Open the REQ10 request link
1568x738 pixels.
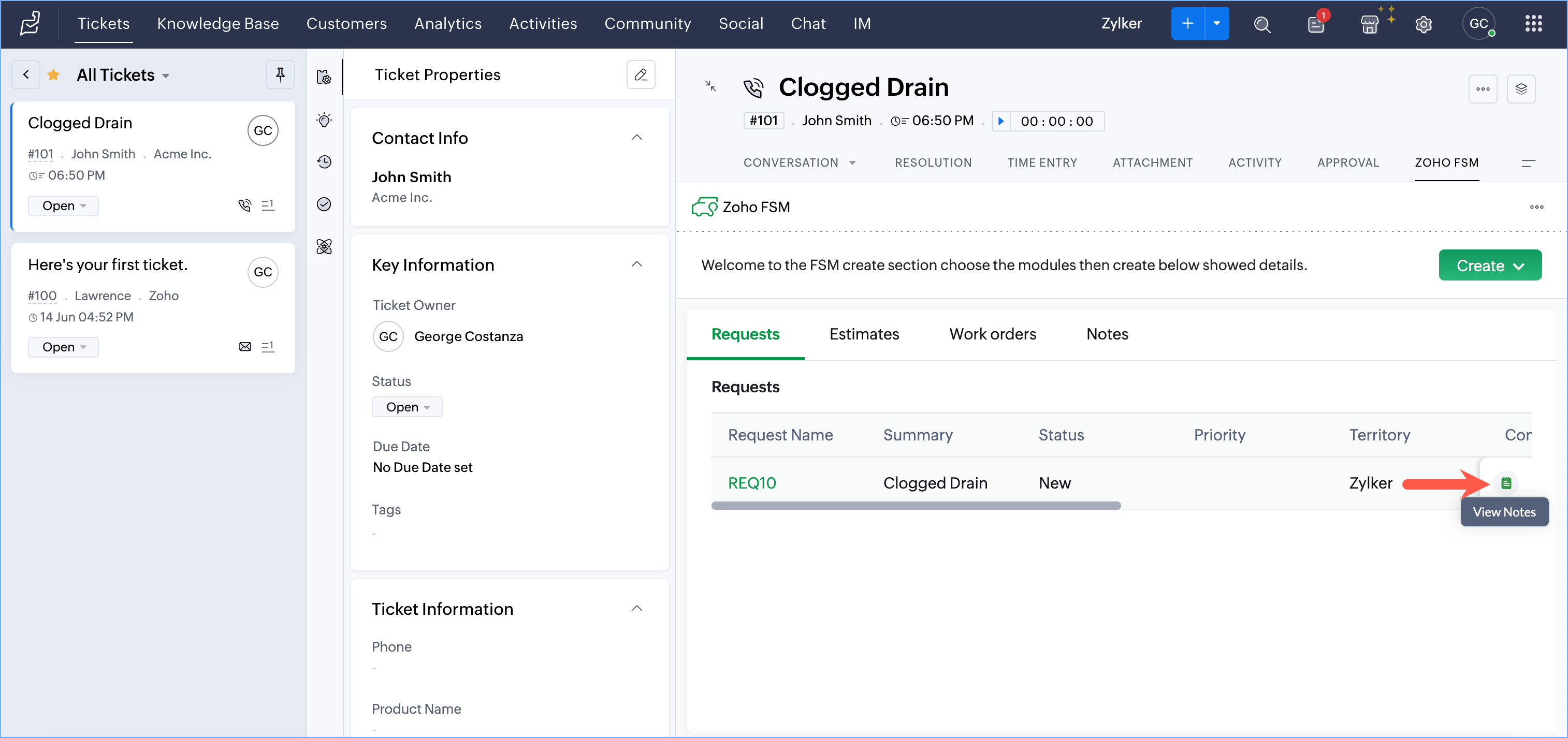[x=752, y=483]
